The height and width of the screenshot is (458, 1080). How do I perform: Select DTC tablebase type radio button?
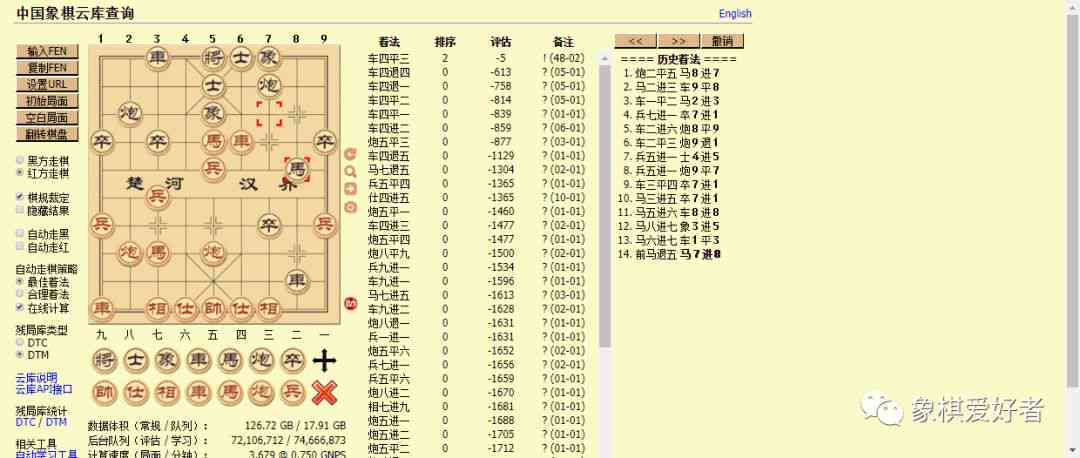coord(20,342)
